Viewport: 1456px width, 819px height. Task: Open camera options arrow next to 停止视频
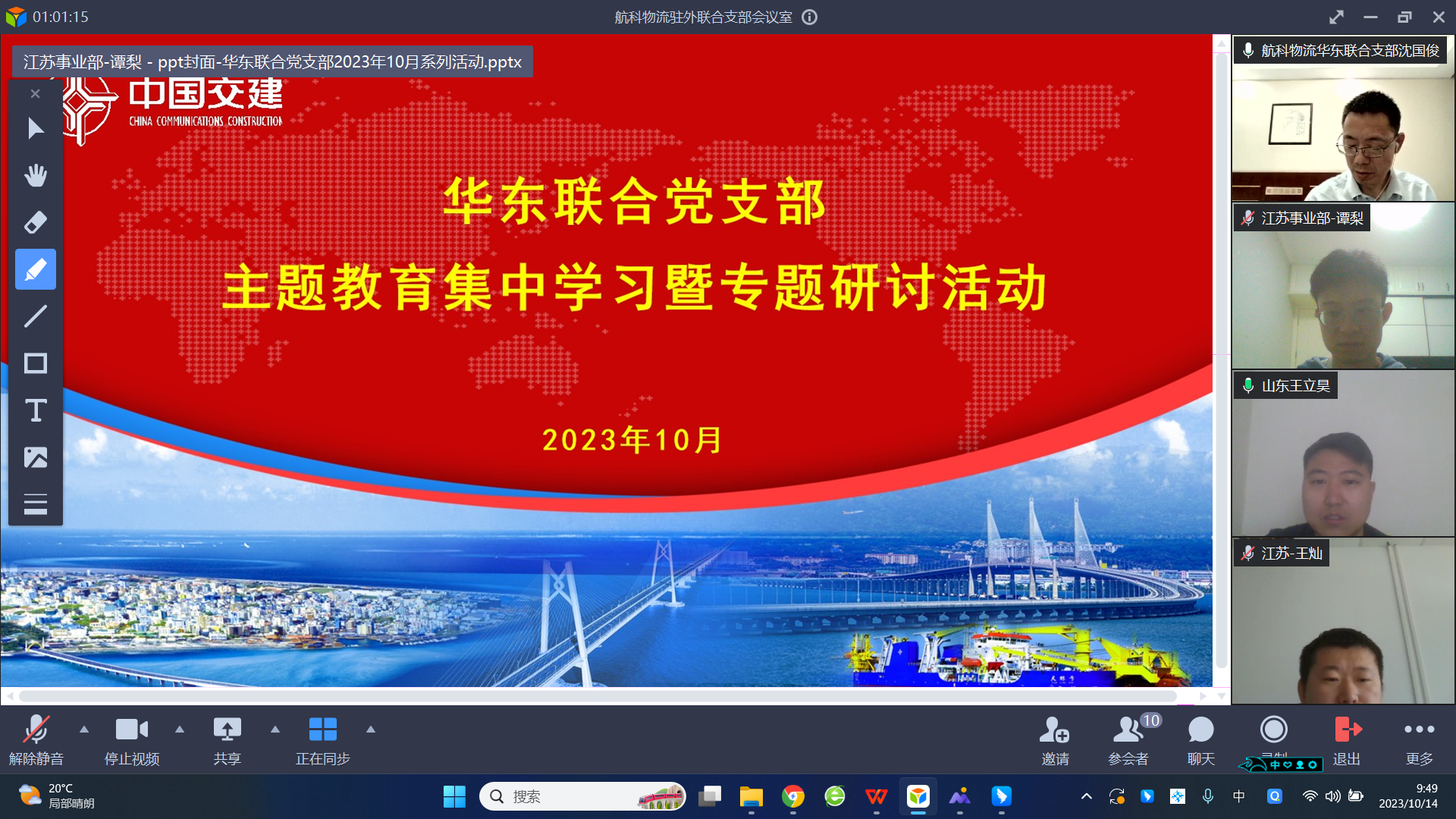[180, 730]
